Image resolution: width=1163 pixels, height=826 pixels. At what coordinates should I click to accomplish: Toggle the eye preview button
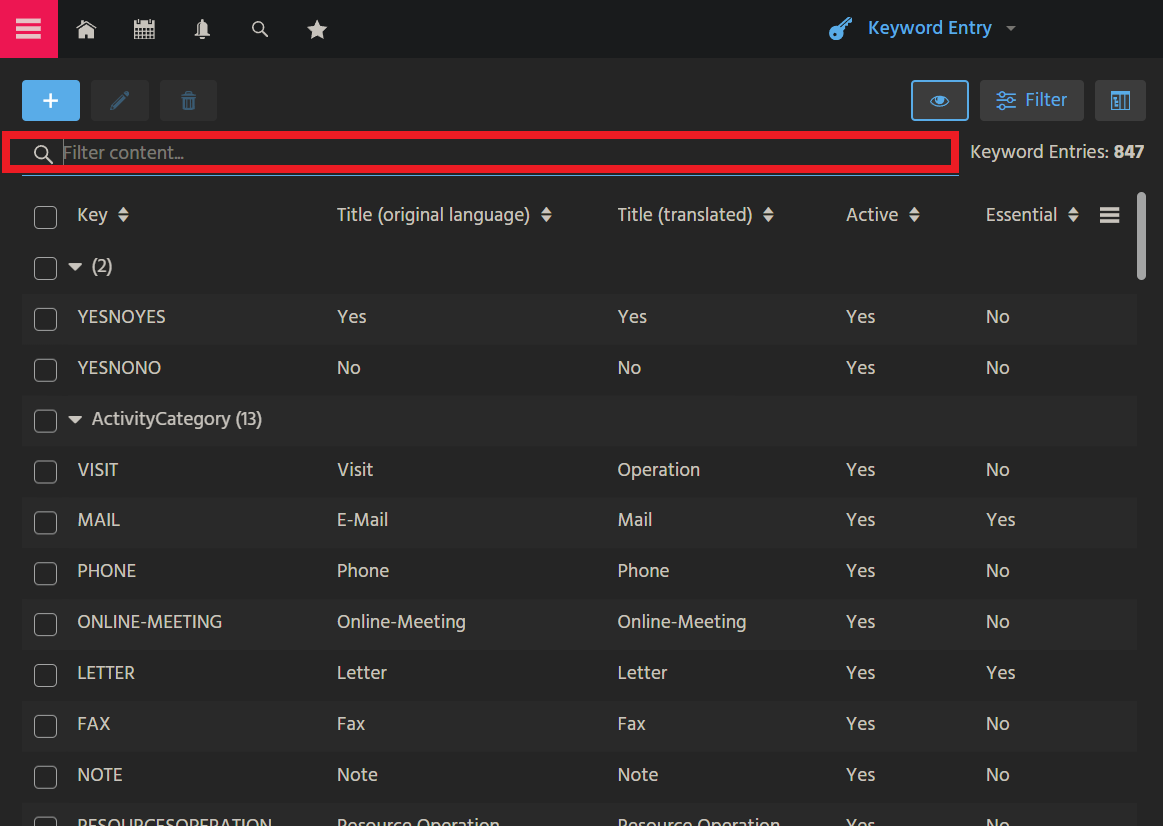(939, 101)
